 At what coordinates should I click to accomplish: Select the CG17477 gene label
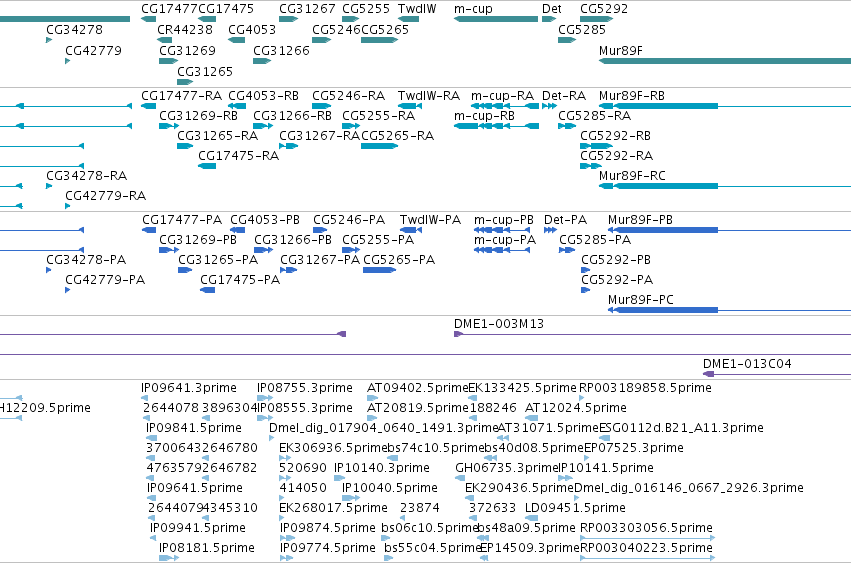pyautogui.click(x=169, y=9)
